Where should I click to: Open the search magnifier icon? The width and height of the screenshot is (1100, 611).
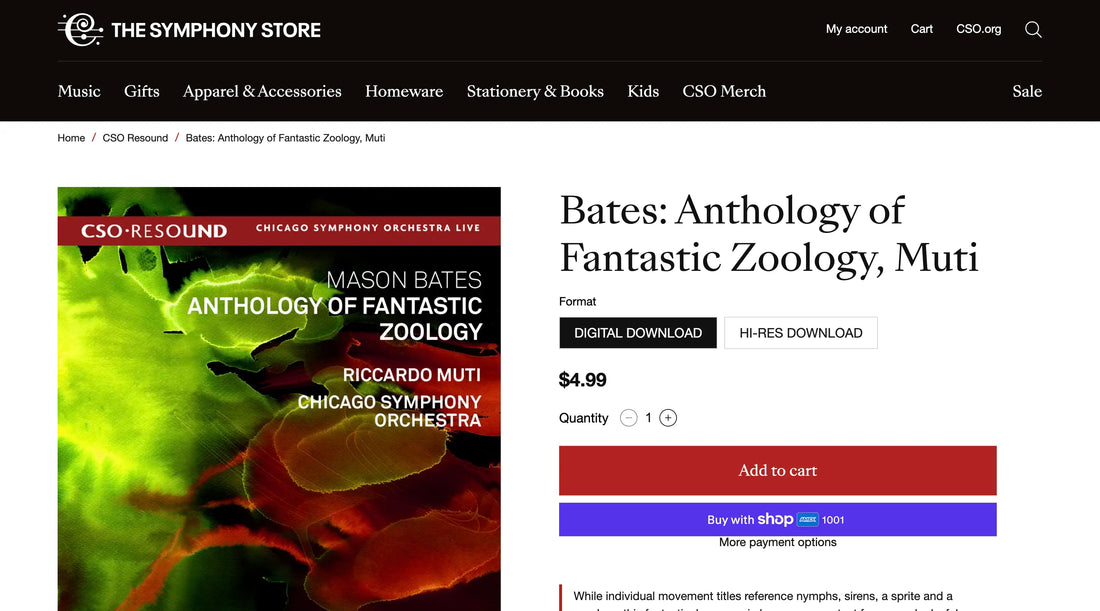coord(1033,29)
